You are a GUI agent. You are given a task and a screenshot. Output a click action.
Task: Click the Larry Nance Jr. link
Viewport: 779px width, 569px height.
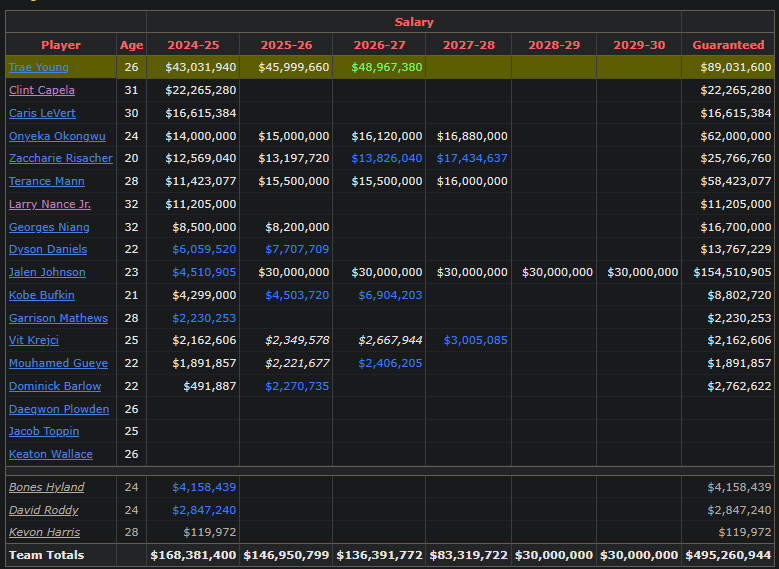tap(50, 204)
